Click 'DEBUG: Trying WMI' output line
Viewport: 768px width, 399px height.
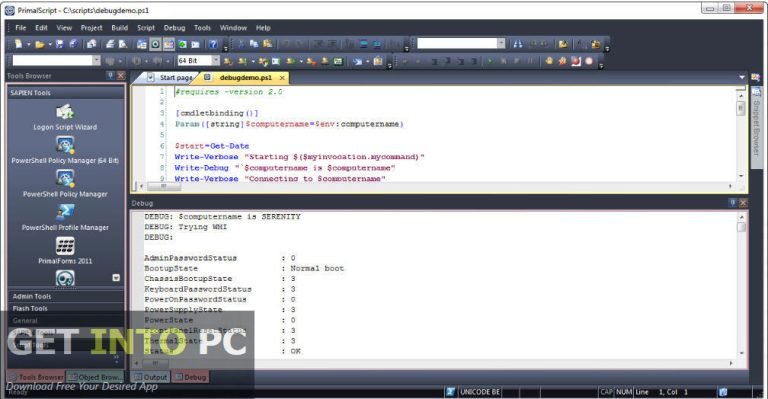[x=186, y=227]
